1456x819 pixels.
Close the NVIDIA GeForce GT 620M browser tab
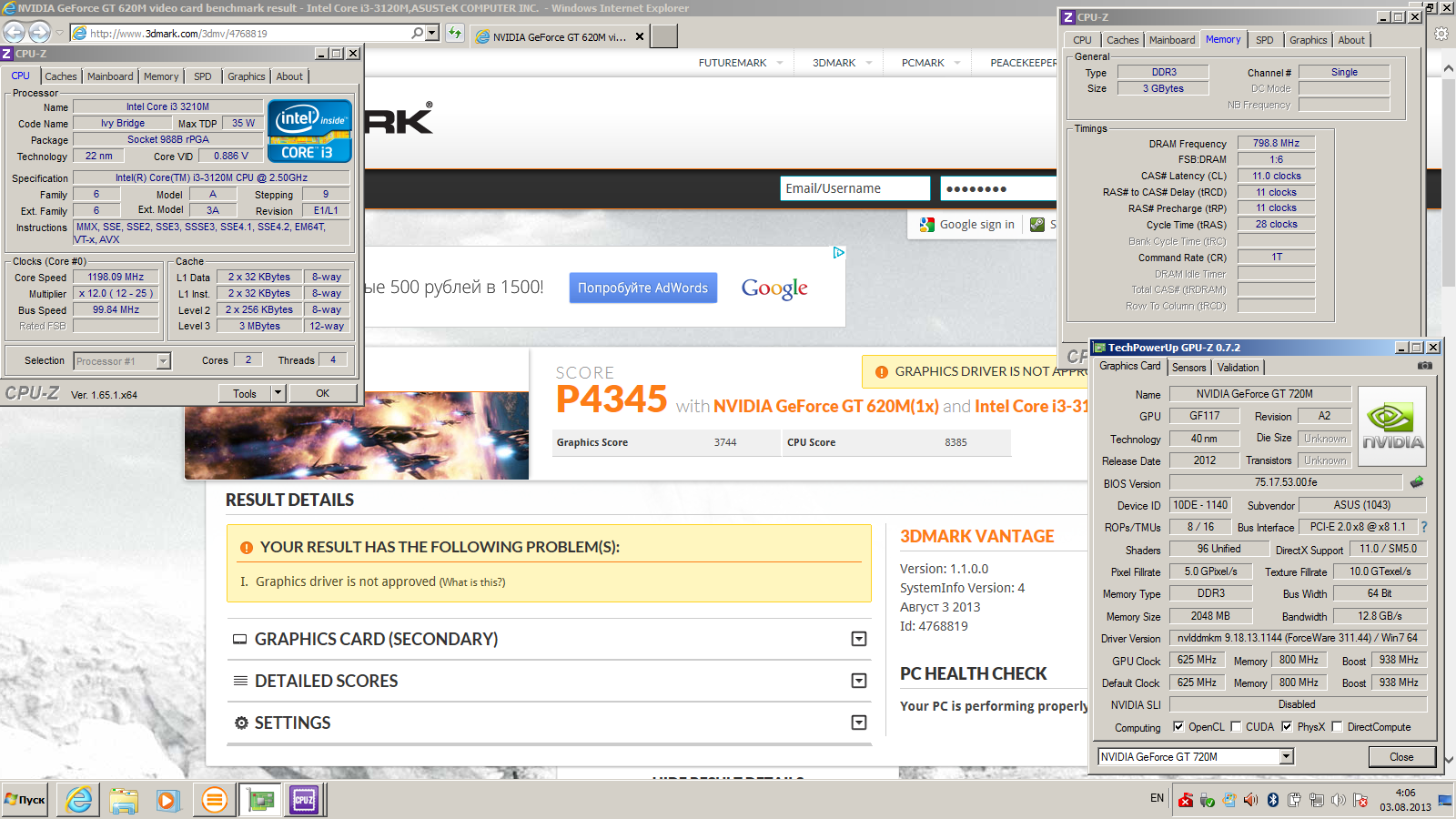(x=640, y=37)
